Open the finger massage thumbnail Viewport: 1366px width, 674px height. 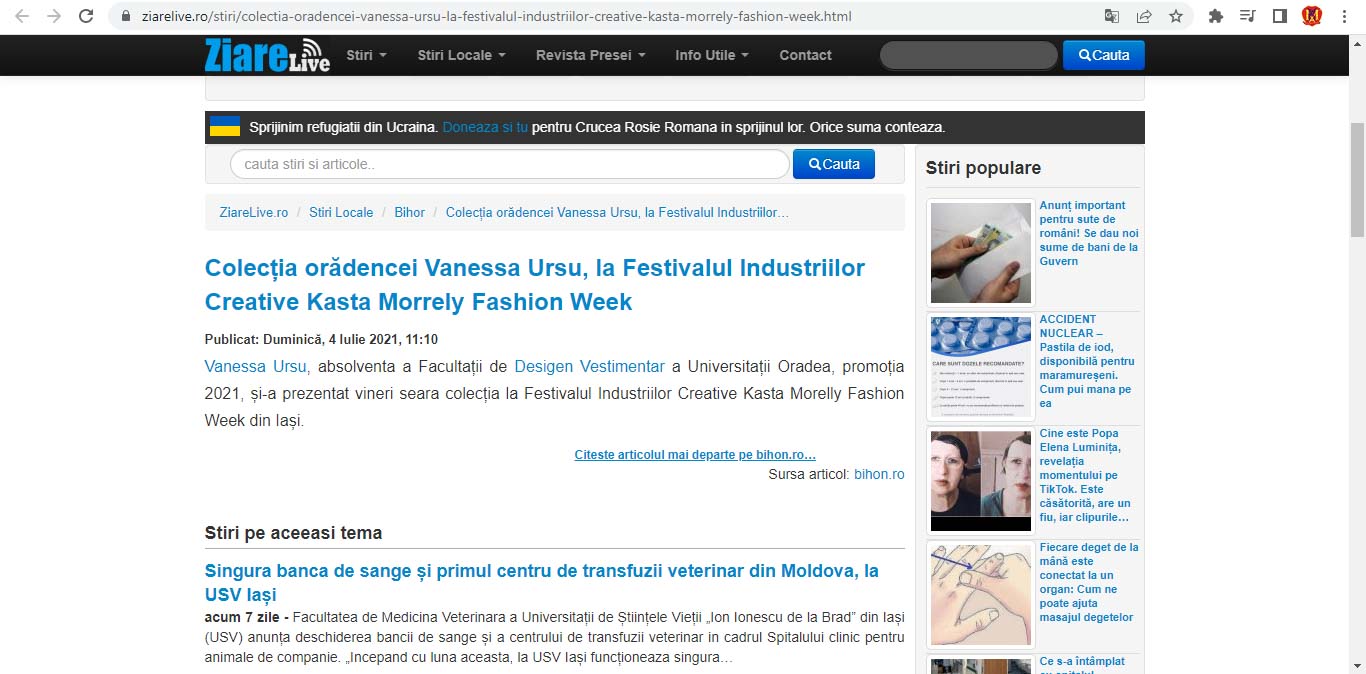tap(981, 595)
